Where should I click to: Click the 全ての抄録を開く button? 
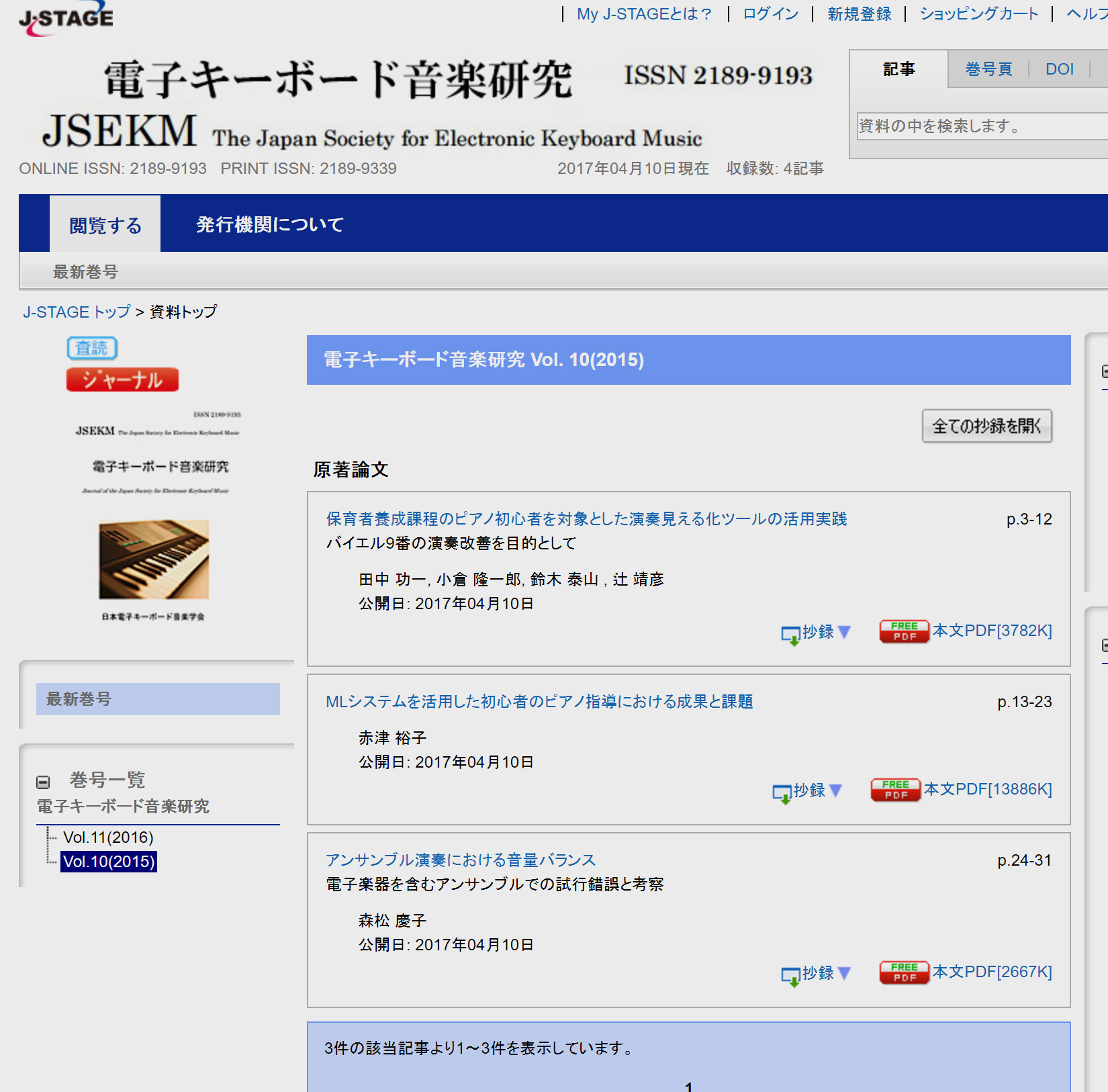point(986,426)
